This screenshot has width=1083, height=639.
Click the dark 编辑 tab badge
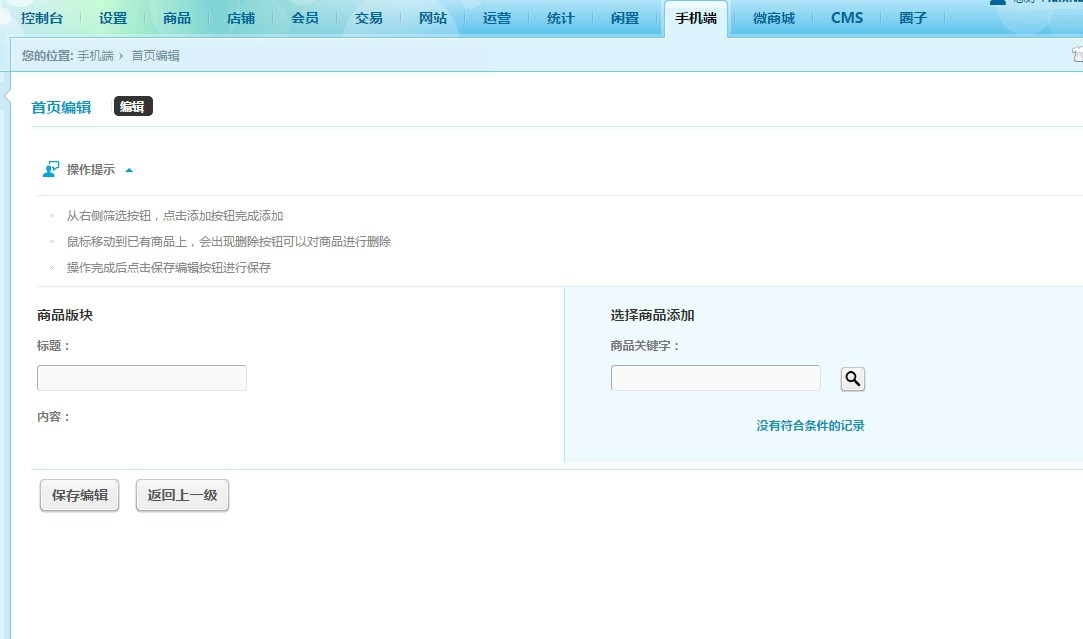(133, 106)
